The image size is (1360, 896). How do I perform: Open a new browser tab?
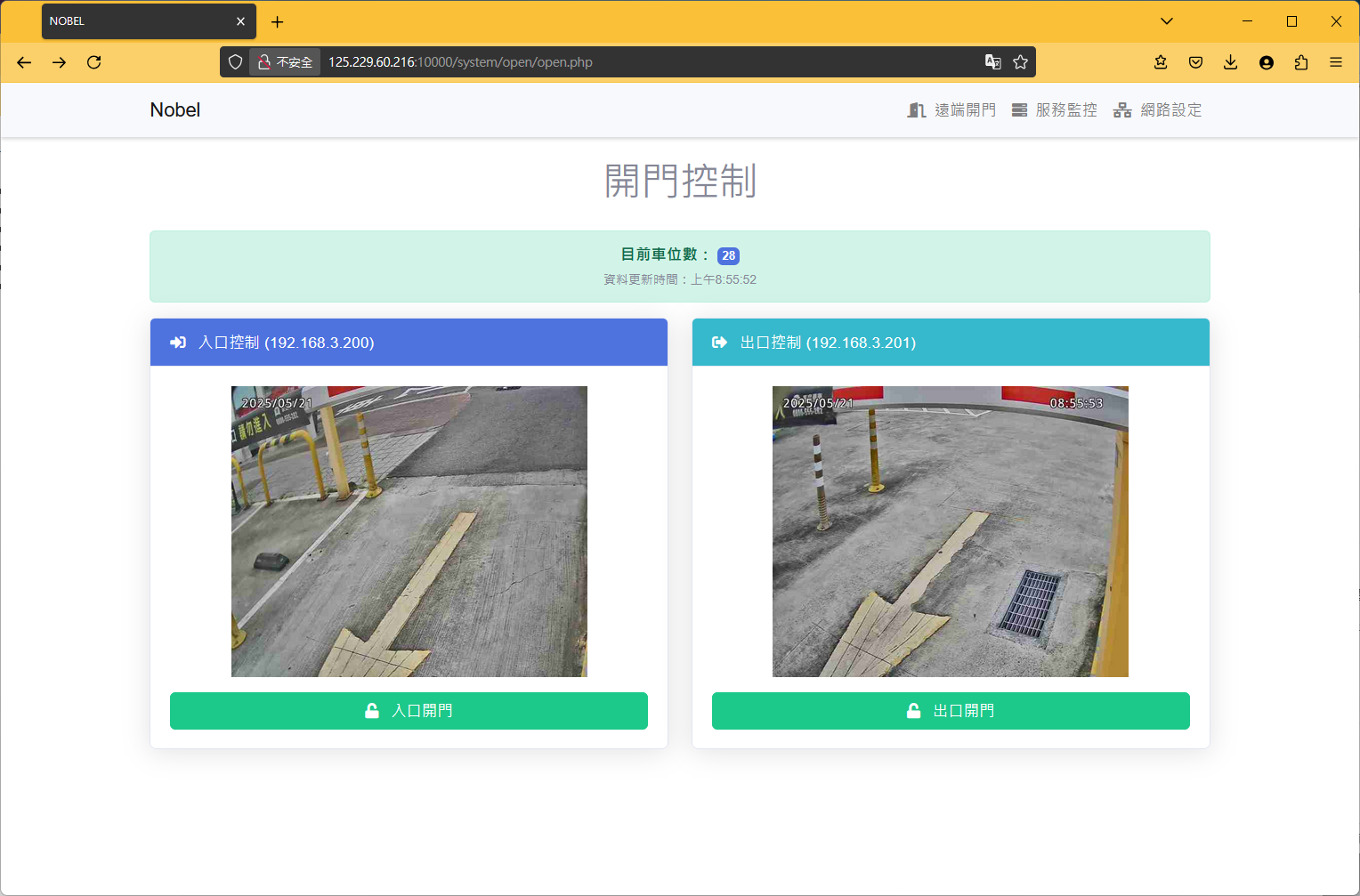coord(277,21)
